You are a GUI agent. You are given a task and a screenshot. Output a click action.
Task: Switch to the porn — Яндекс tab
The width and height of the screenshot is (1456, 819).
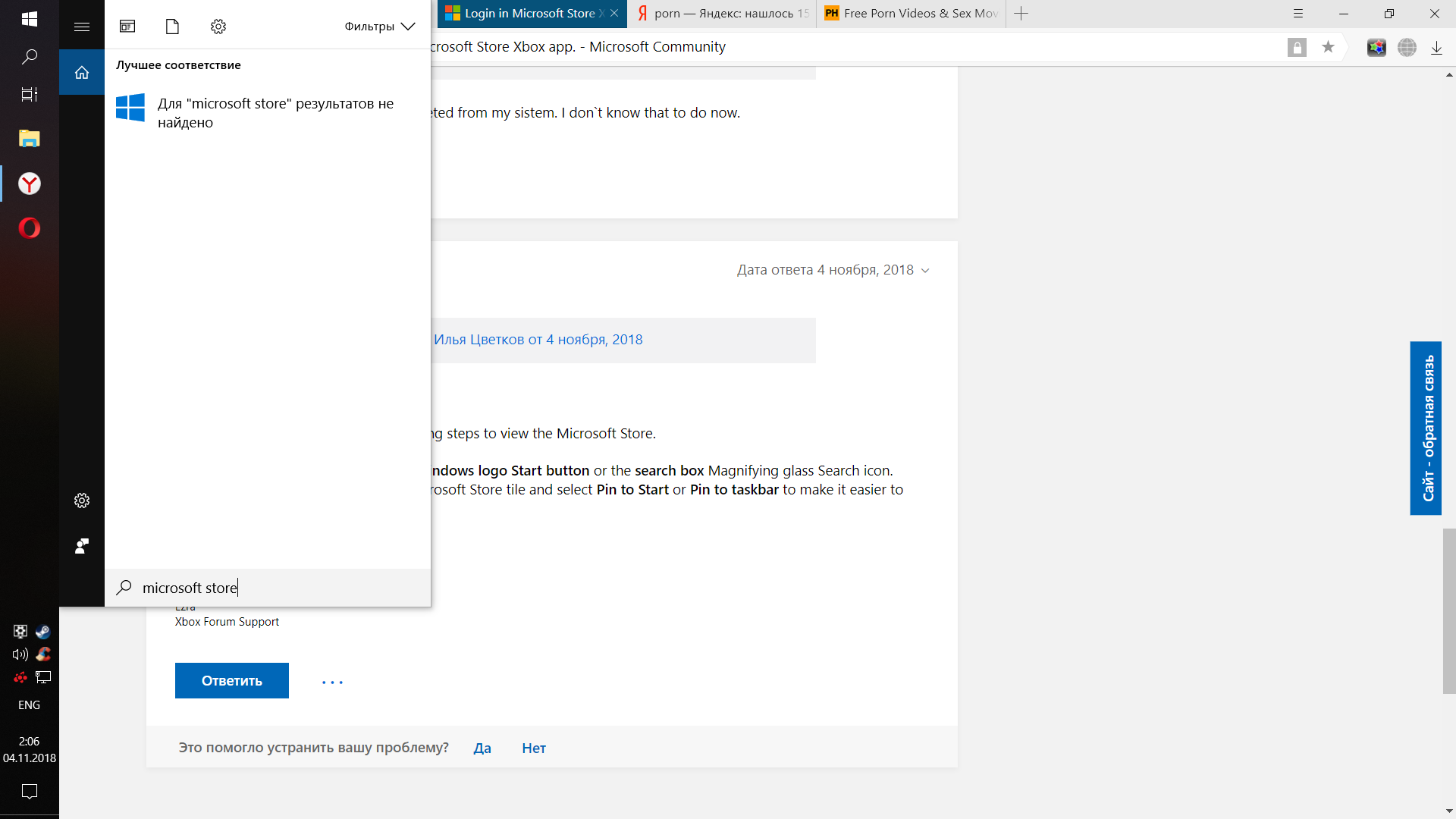point(723,14)
